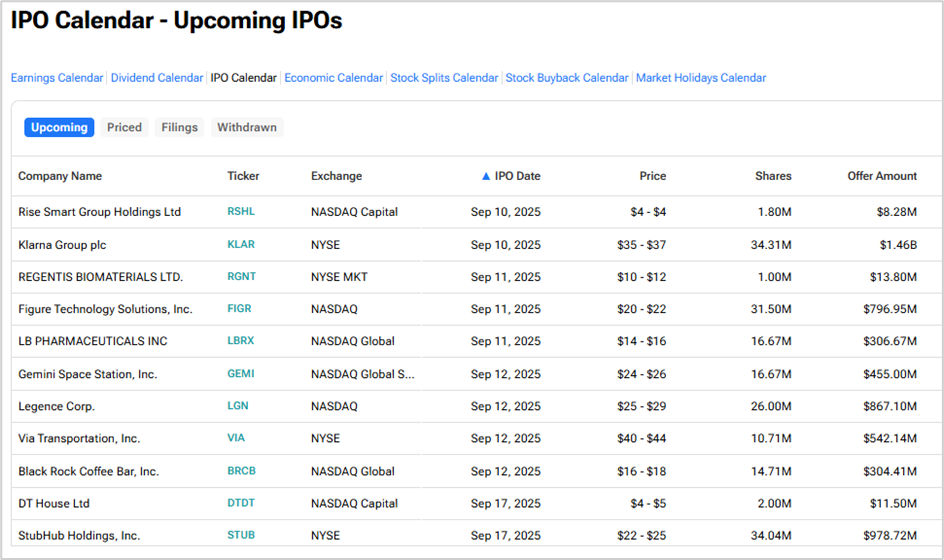The image size is (944, 560).
Task: Sort by the Shares column header
Action: point(773,176)
